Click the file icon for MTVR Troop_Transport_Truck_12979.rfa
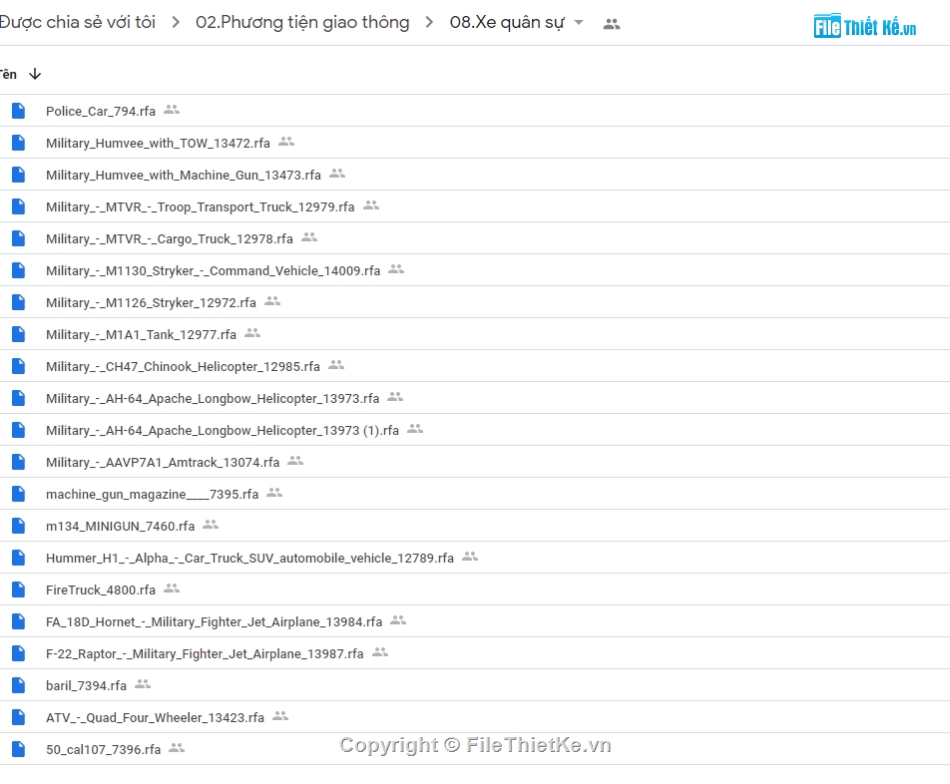 coord(19,207)
